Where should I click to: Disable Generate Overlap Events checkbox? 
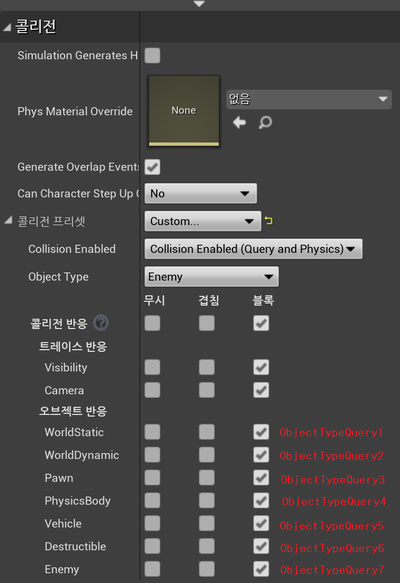[152, 167]
